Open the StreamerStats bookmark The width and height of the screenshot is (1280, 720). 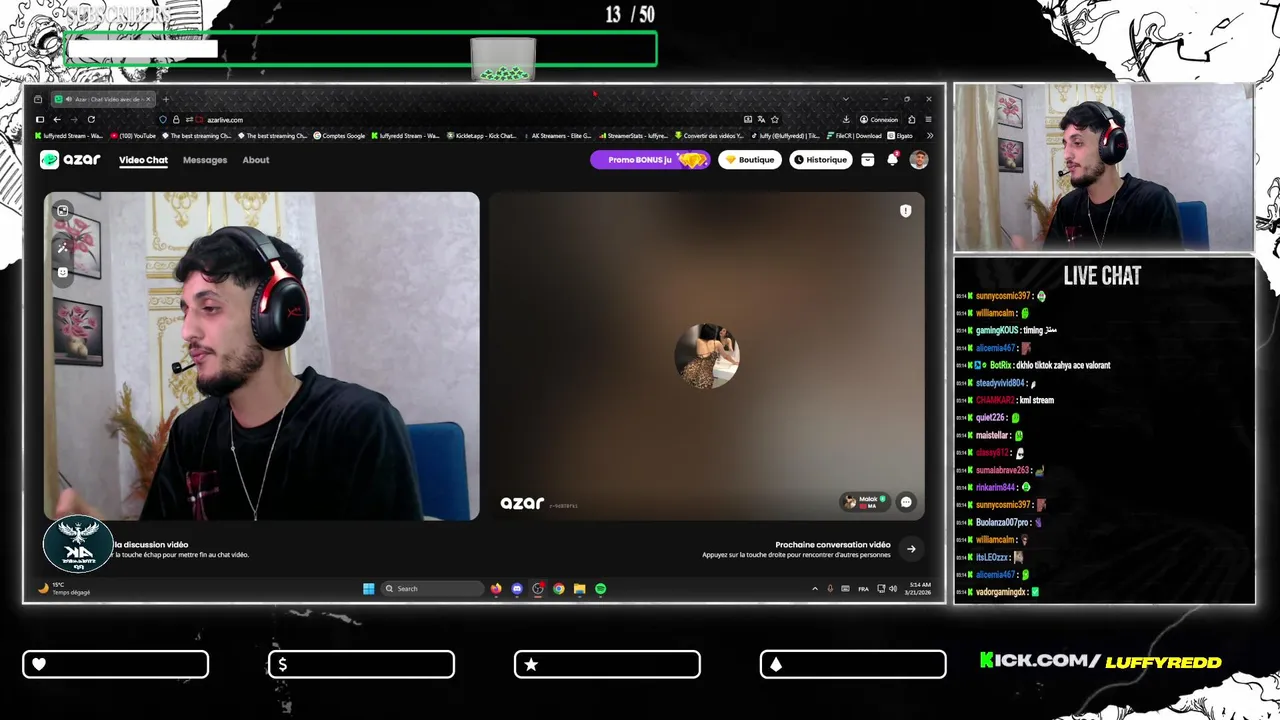pos(632,135)
